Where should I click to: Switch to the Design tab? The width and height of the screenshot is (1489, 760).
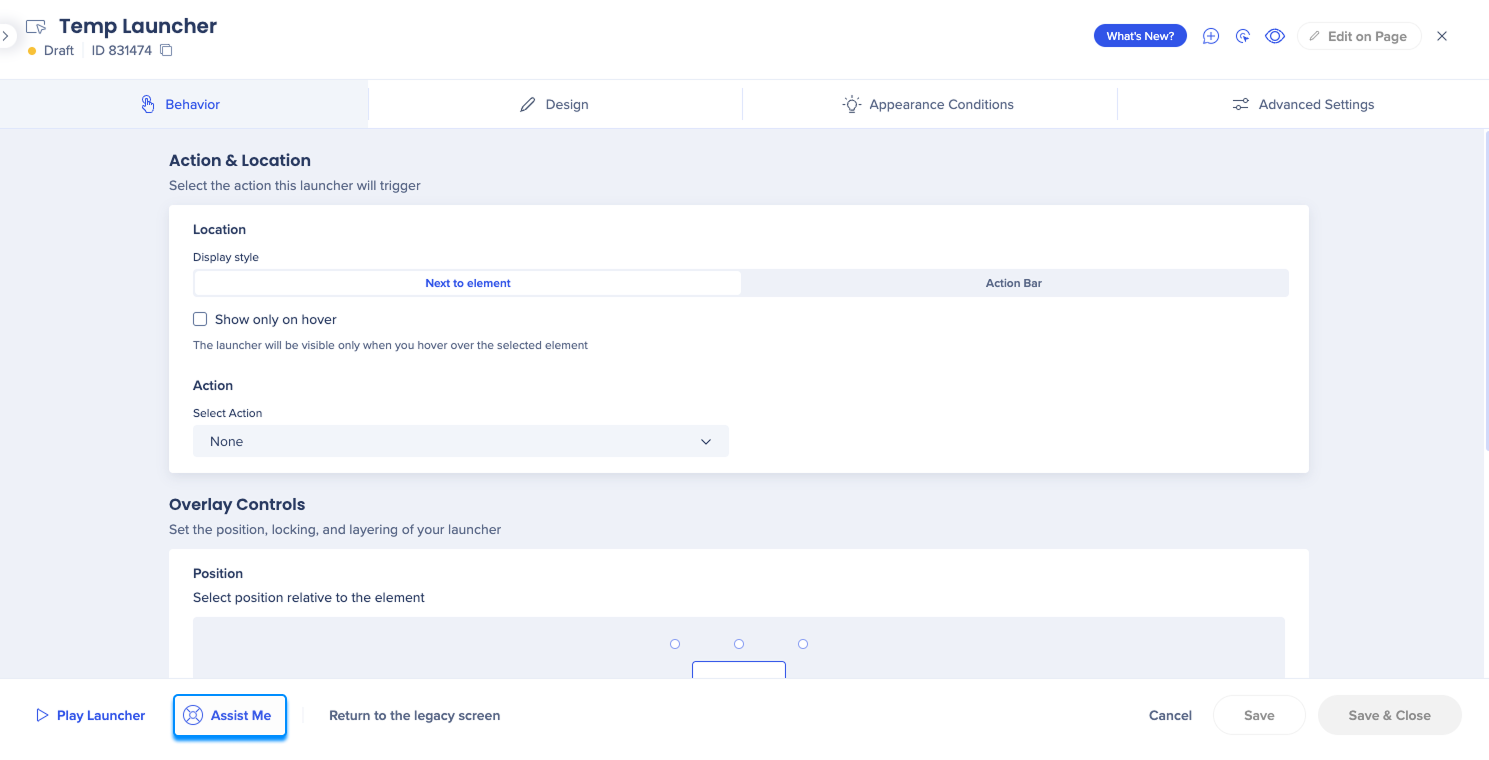pos(555,104)
